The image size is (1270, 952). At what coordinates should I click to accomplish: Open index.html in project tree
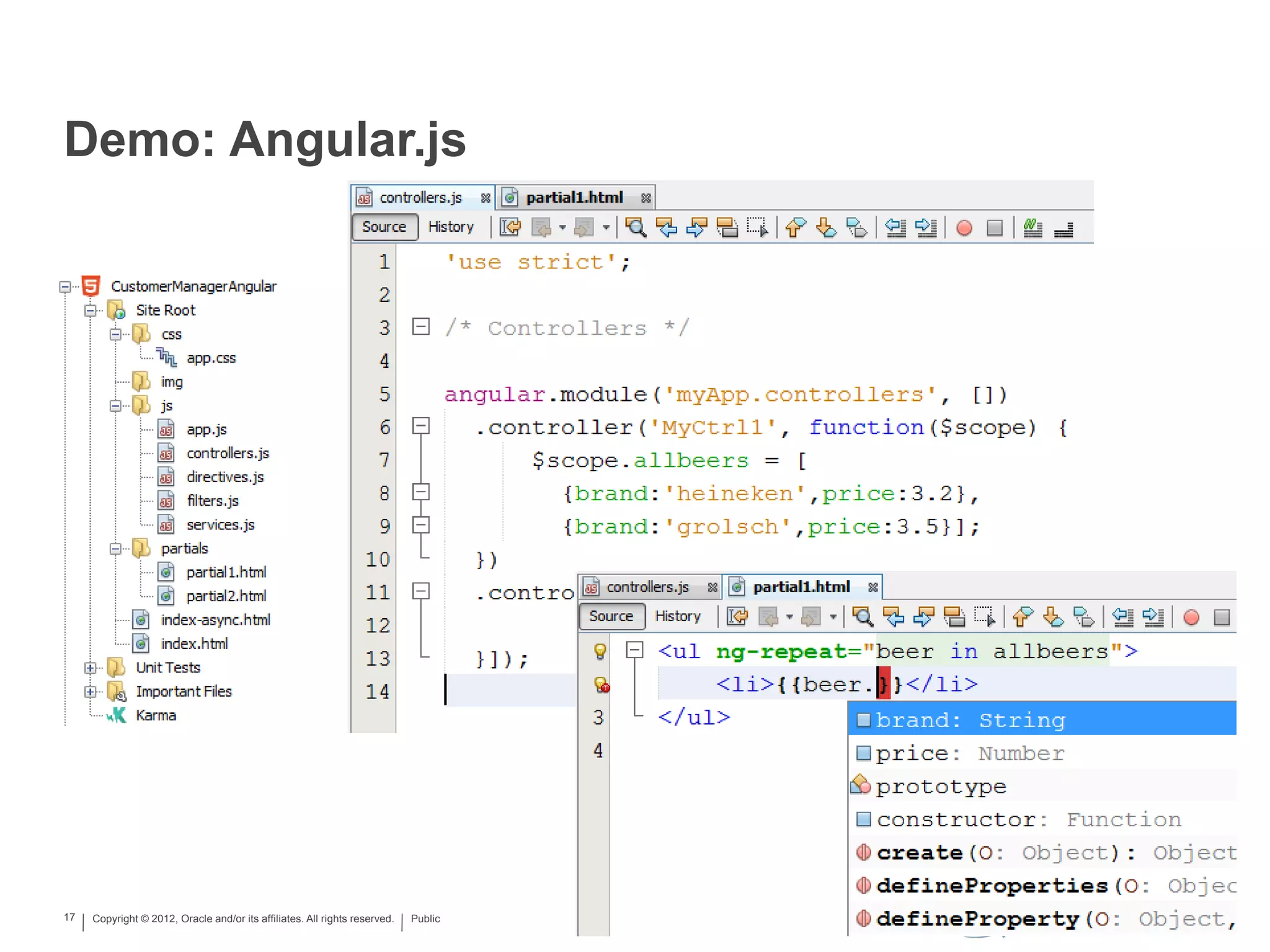(x=194, y=644)
